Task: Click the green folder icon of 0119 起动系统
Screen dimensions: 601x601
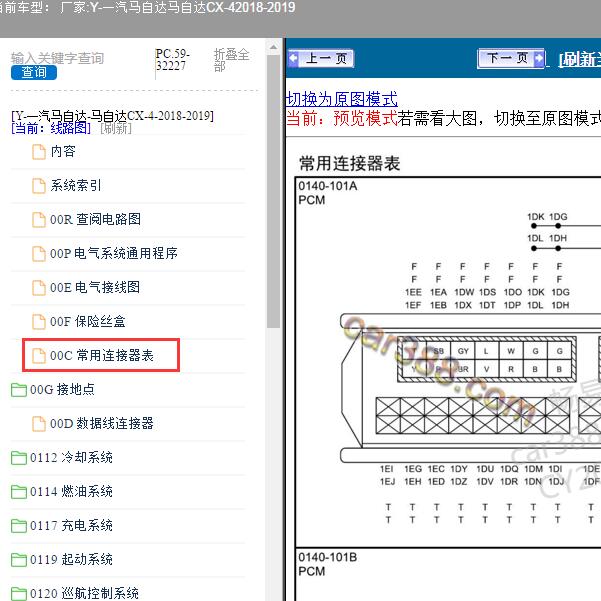Action: pyautogui.click(x=19, y=560)
